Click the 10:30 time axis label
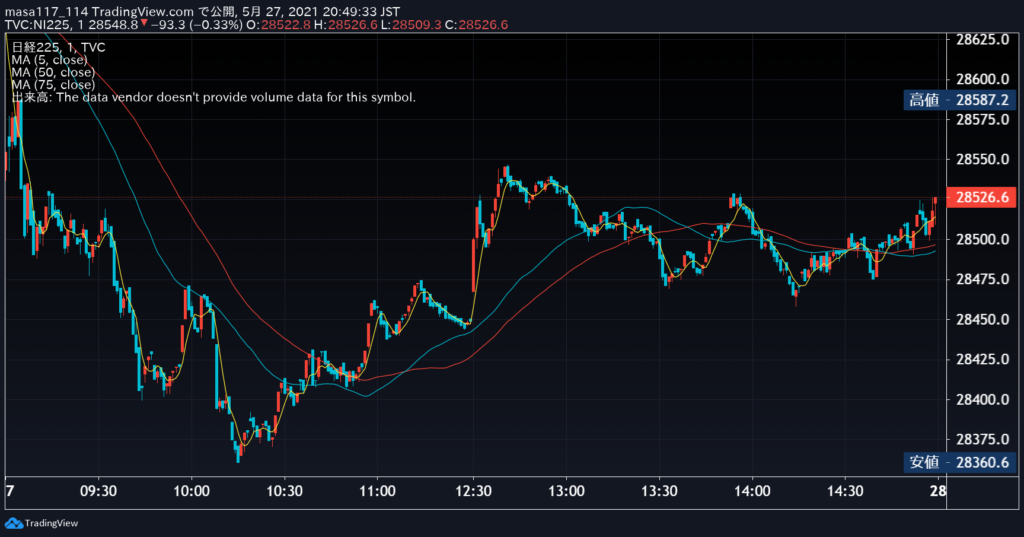 pyautogui.click(x=285, y=491)
